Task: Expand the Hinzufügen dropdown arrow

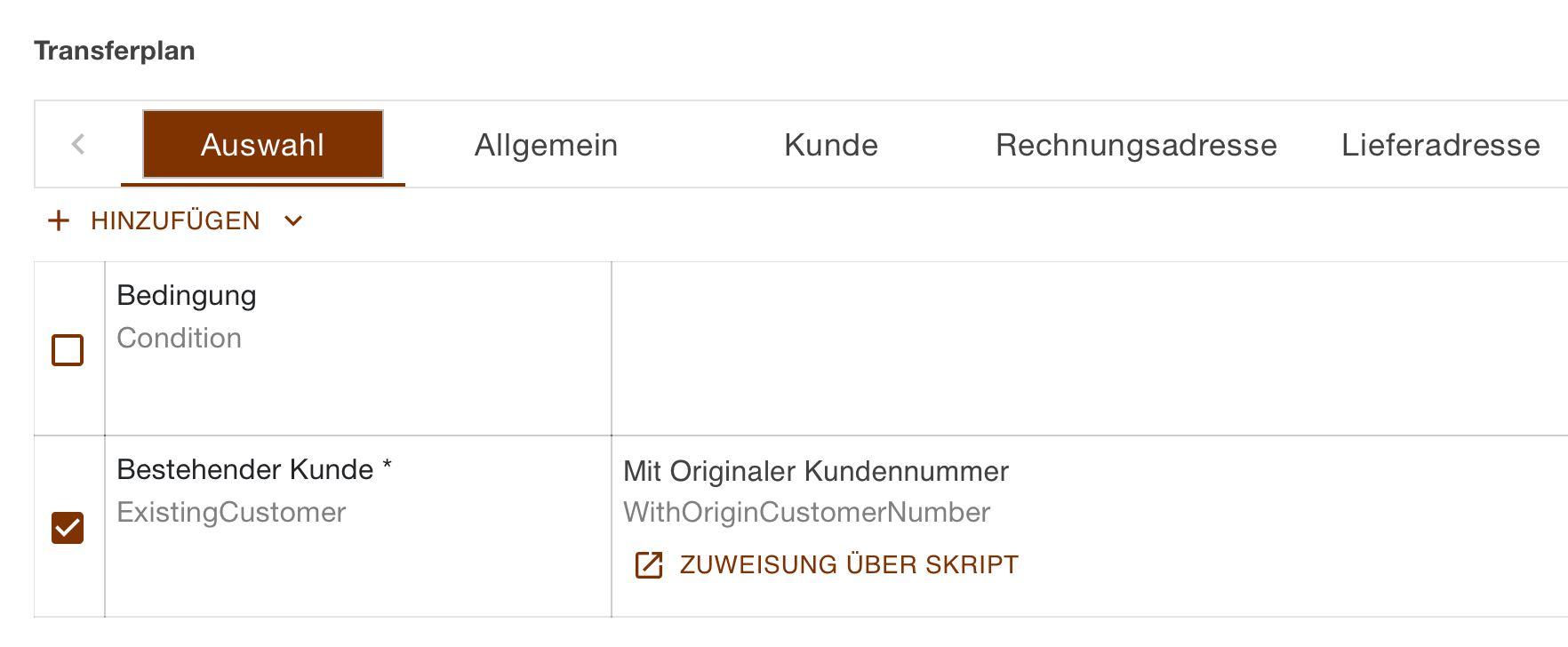Action: [x=293, y=220]
